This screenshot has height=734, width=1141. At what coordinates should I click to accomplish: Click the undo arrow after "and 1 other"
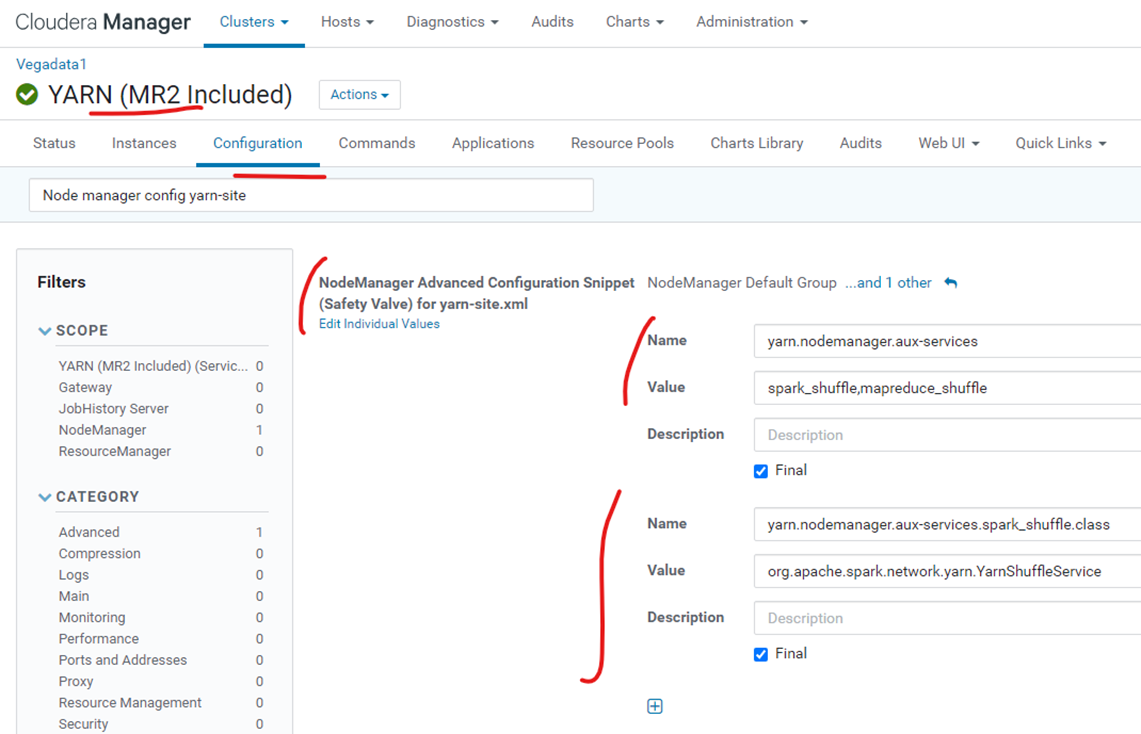950,283
